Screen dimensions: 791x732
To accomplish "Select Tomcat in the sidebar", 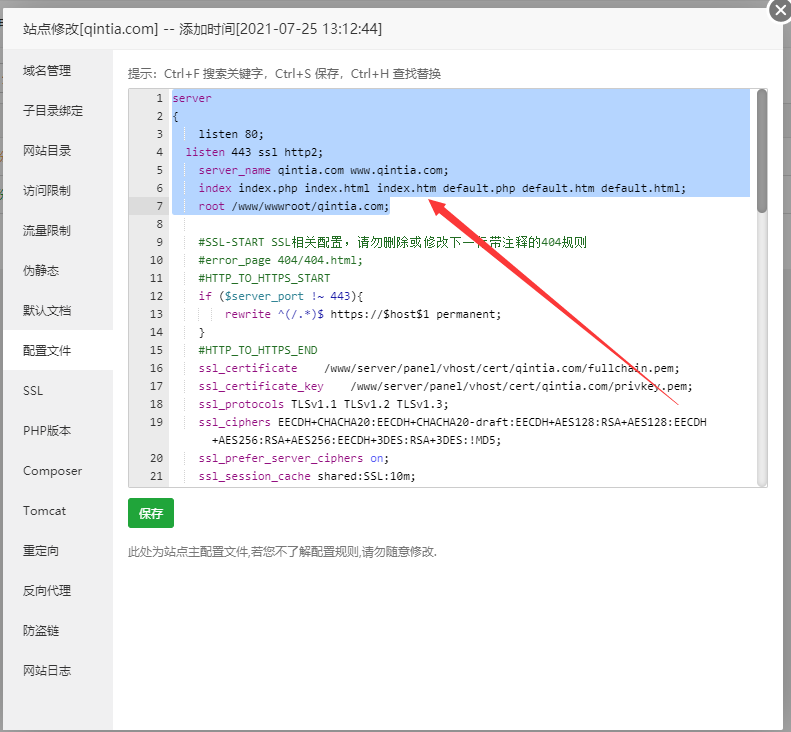I will pos(44,511).
